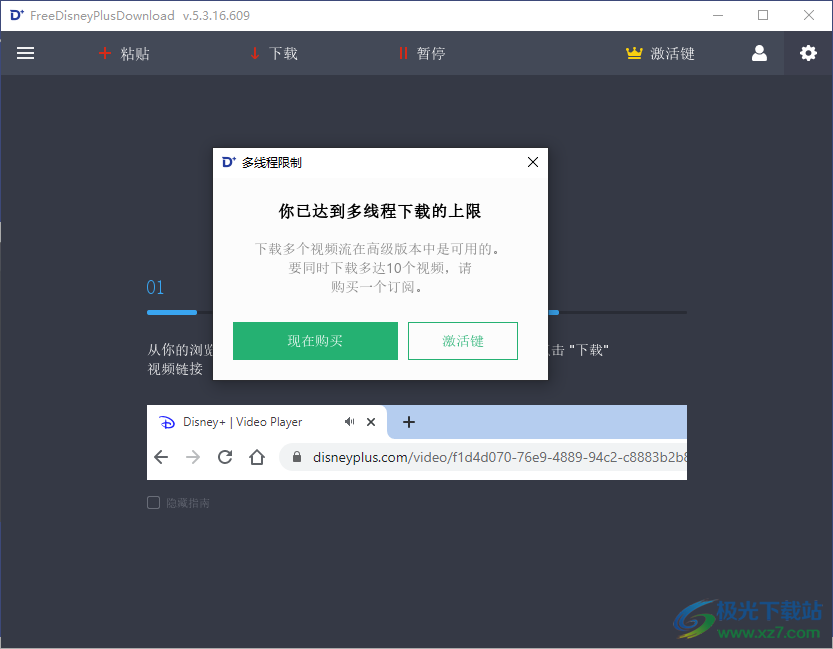The width and height of the screenshot is (833, 649).
Task: Close the FreeDisneyPlusDownload window
Action: coord(809,15)
